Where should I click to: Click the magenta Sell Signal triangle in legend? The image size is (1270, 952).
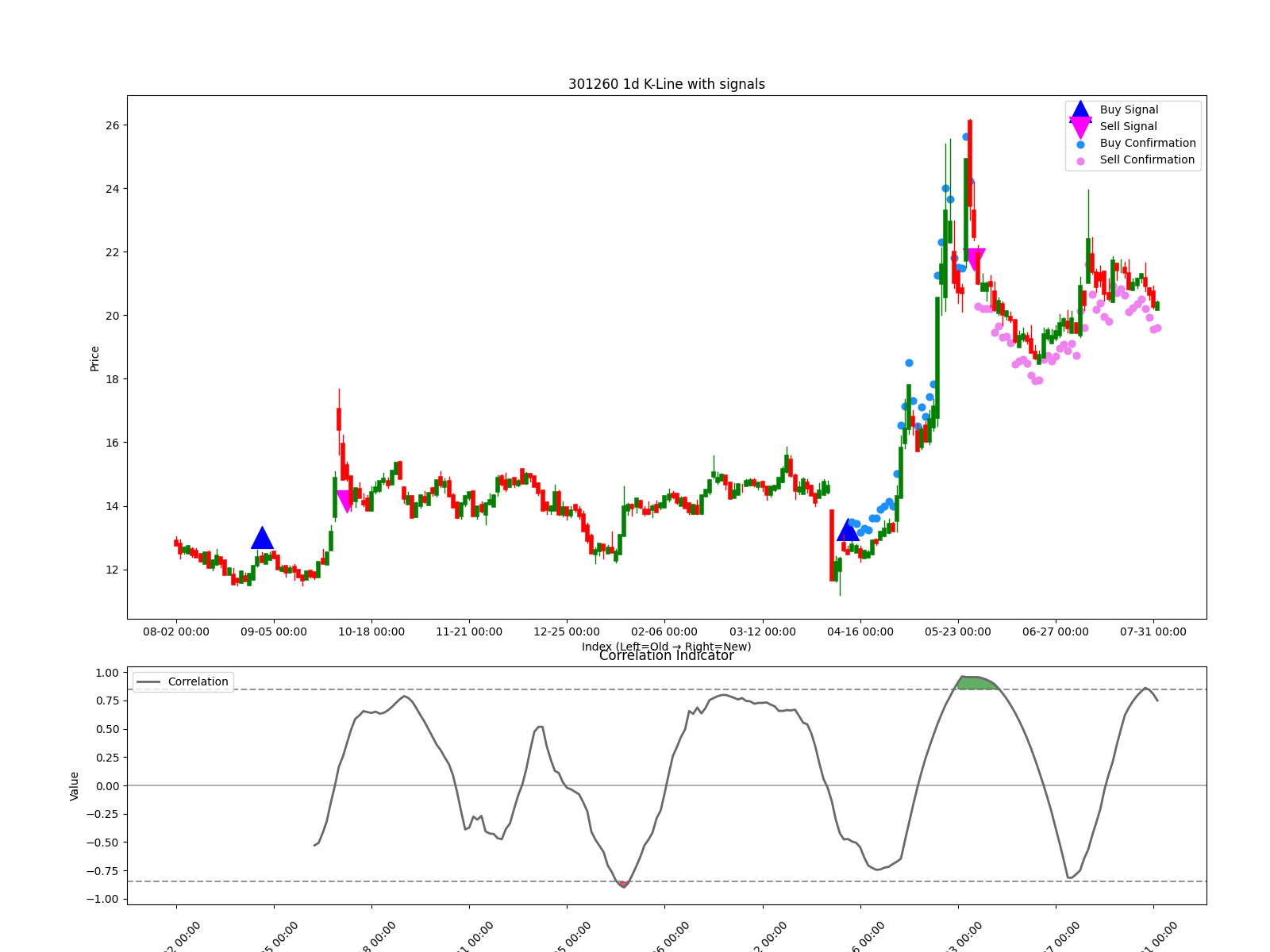[x=1080, y=128]
